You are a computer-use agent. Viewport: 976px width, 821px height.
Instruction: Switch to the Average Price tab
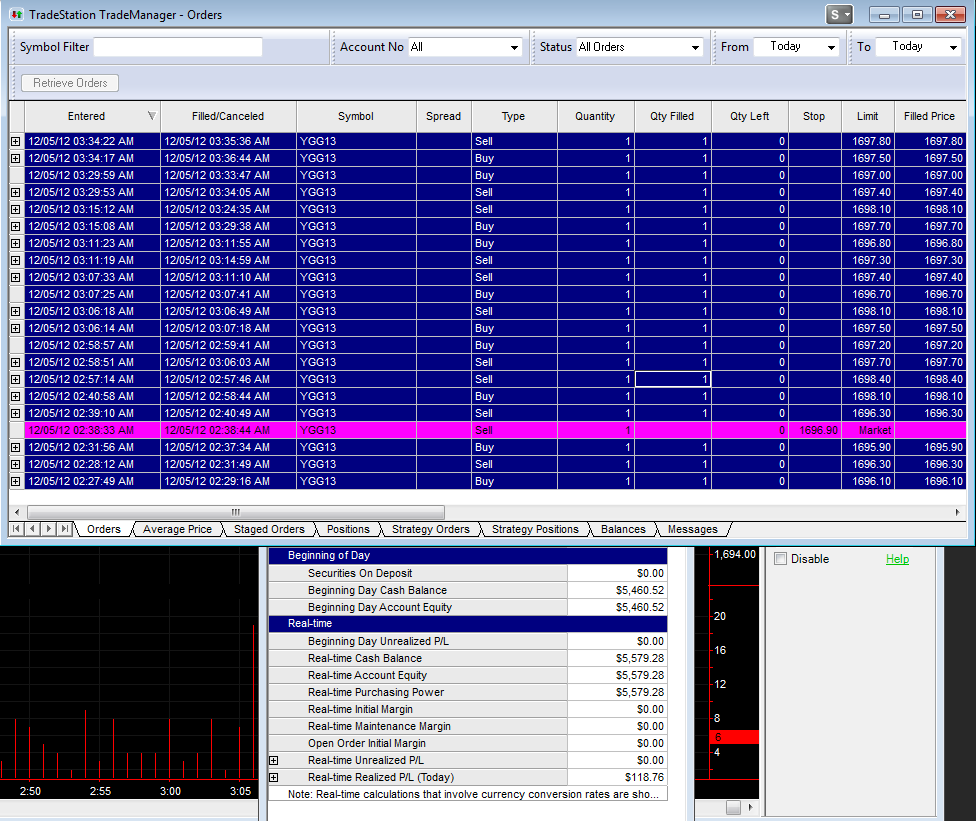177,529
